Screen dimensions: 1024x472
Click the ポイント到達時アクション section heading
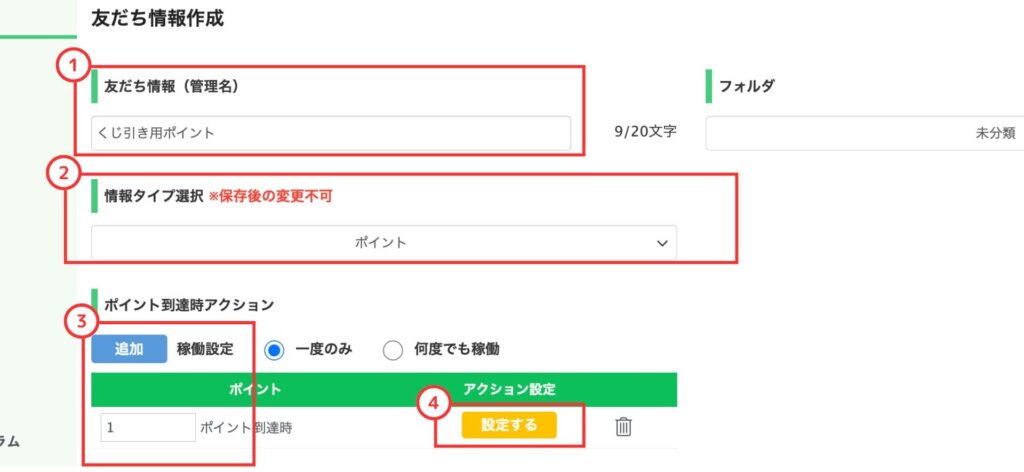click(x=189, y=304)
